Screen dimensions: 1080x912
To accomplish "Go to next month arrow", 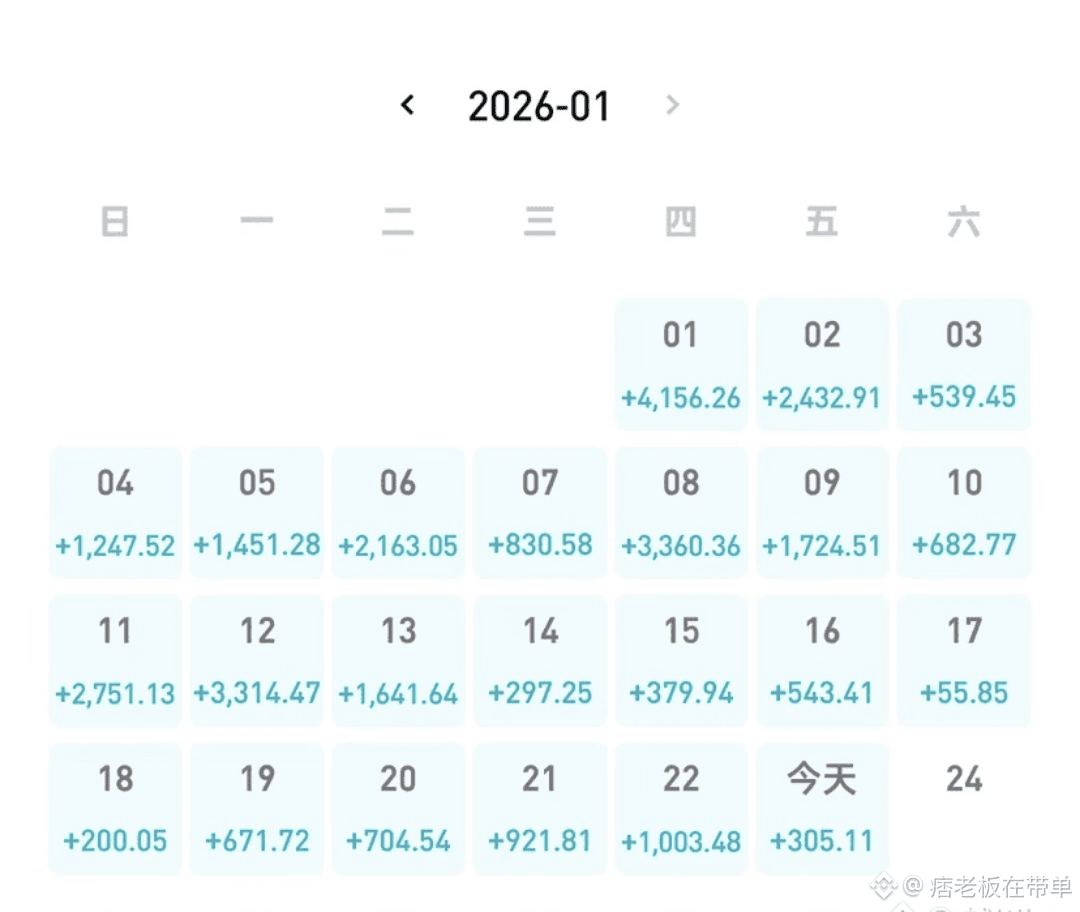I will pyautogui.click(x=672, y=105).
